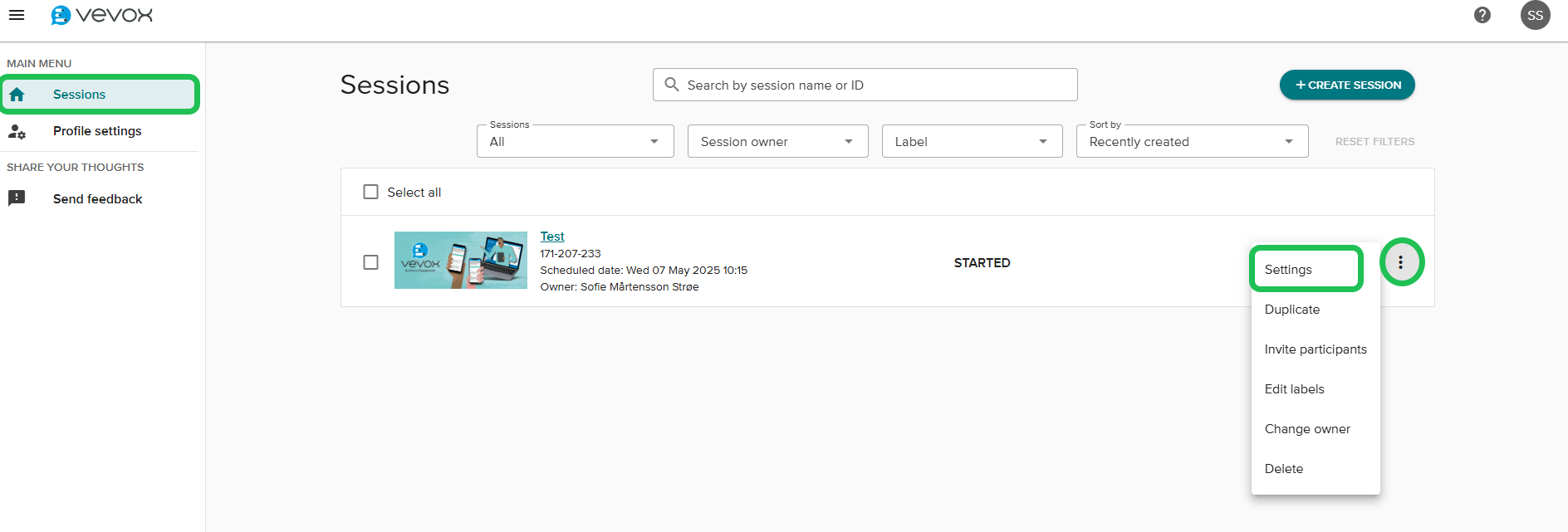Expand the Sessions All filter dropdown
The width and height of the screenshot is (1568, 532).
pyautogui.click(x=575, y=142)
